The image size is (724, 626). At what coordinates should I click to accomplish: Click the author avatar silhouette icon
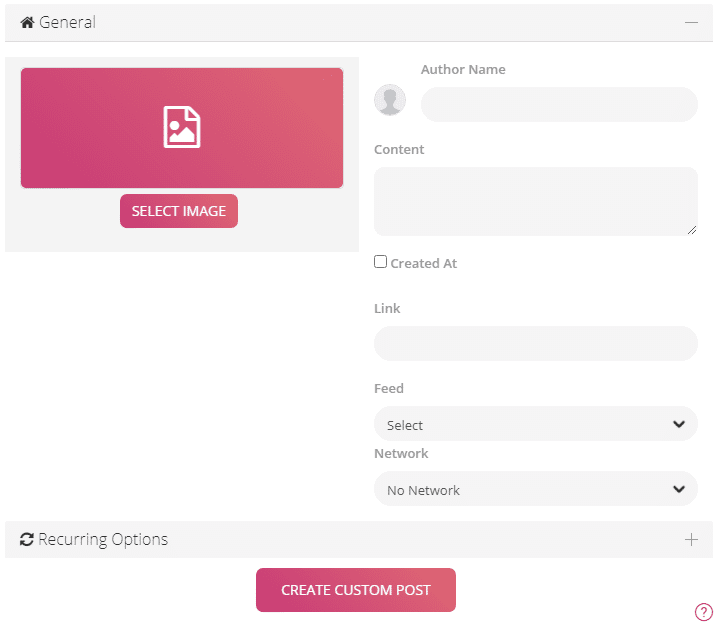tap(389, 100)
